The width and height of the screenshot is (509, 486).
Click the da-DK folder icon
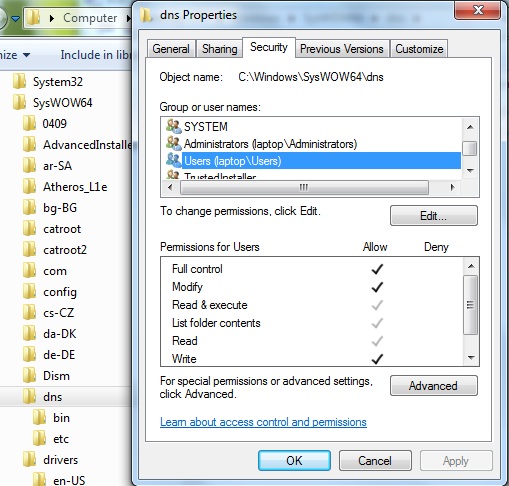(x=29, y=333)
